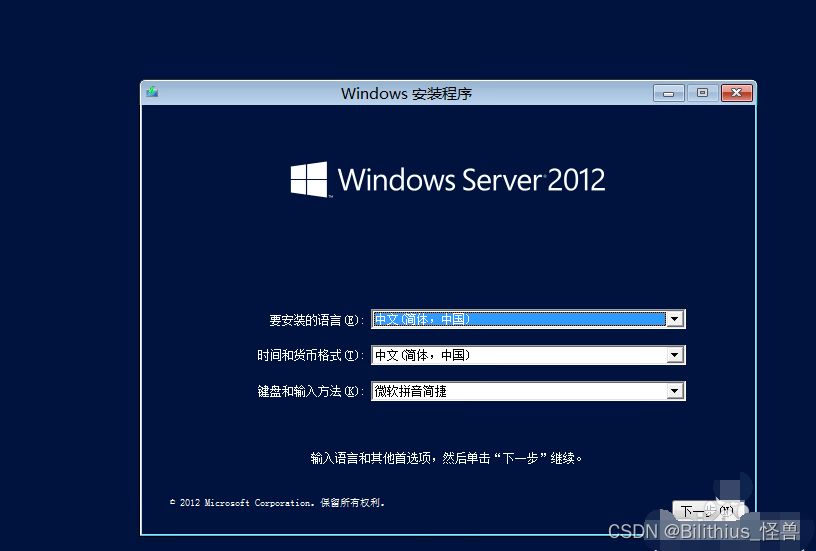Expand the 时间和货币格式 dropdown arrow
Image resolution: width=816 pixels, height=551 pixels.
[x=675, y=355]
